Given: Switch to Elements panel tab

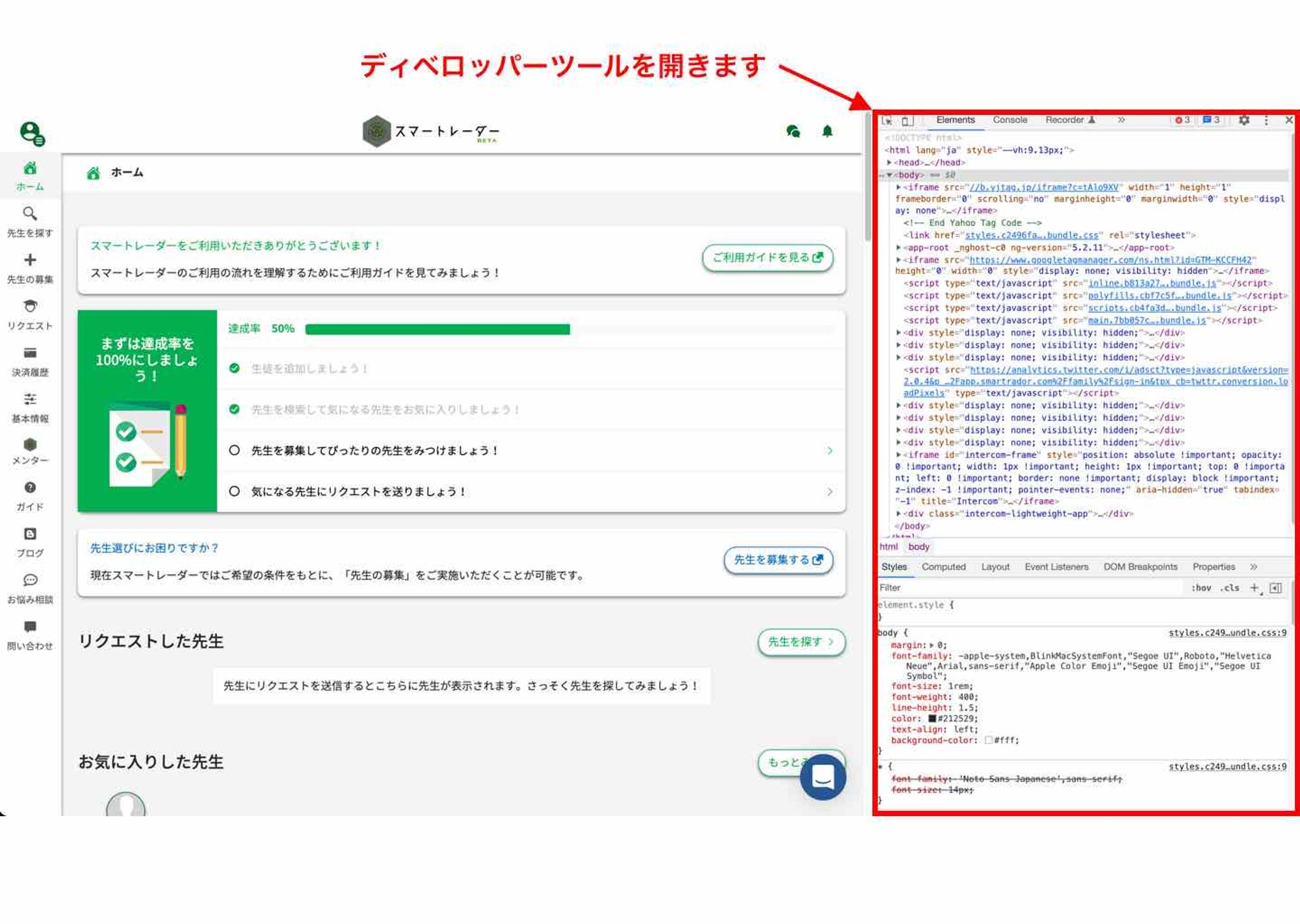Looking at the screenshot, I should tap(955, 120).
